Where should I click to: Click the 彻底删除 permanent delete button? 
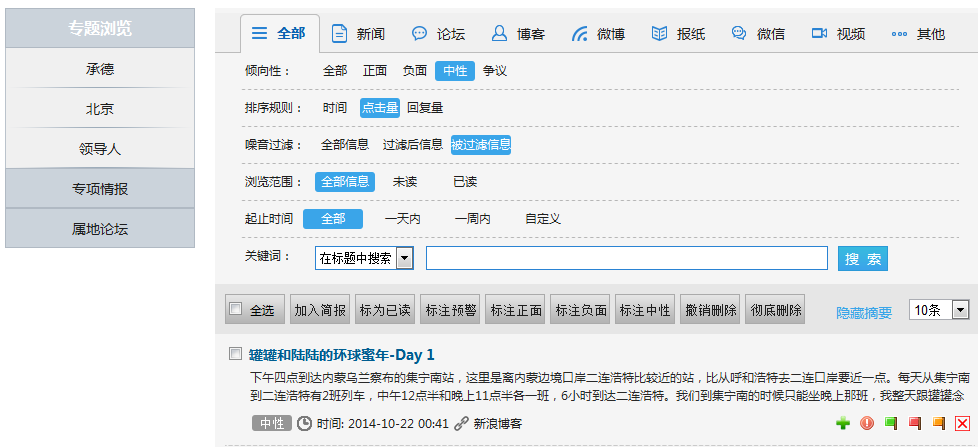775,310
